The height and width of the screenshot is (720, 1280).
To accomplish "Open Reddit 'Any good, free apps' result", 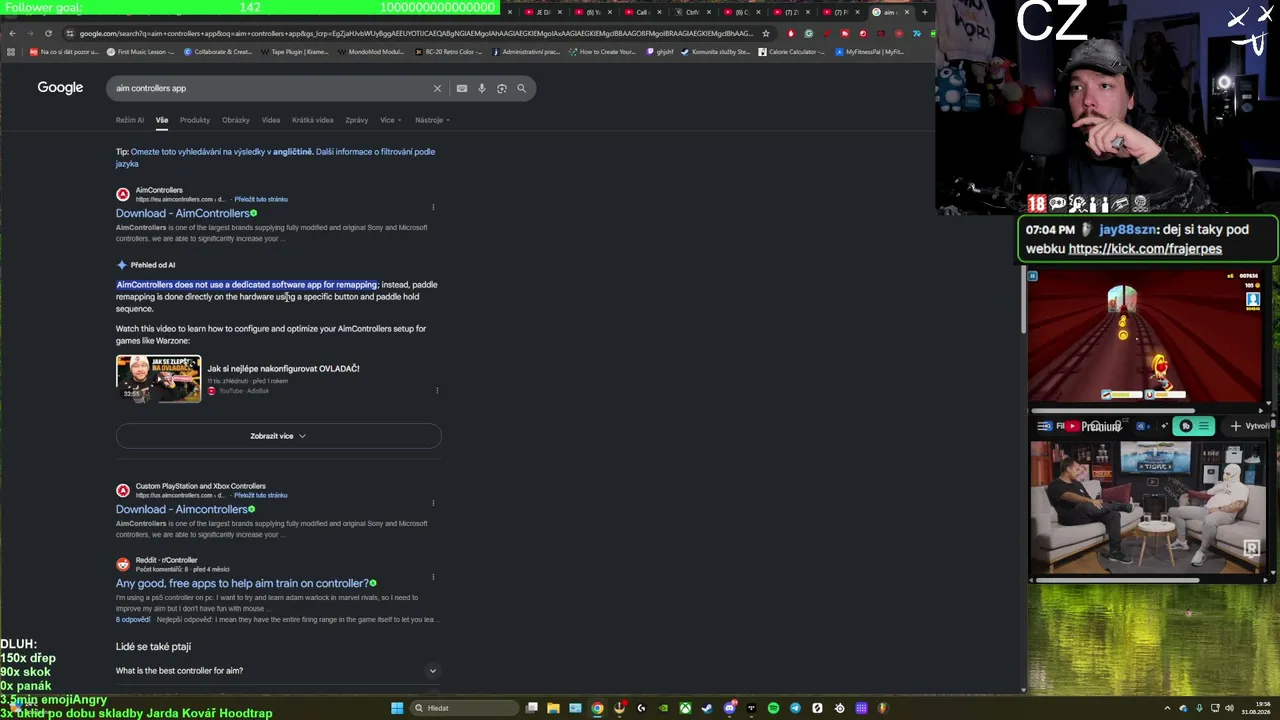I will tap(242, 583).
